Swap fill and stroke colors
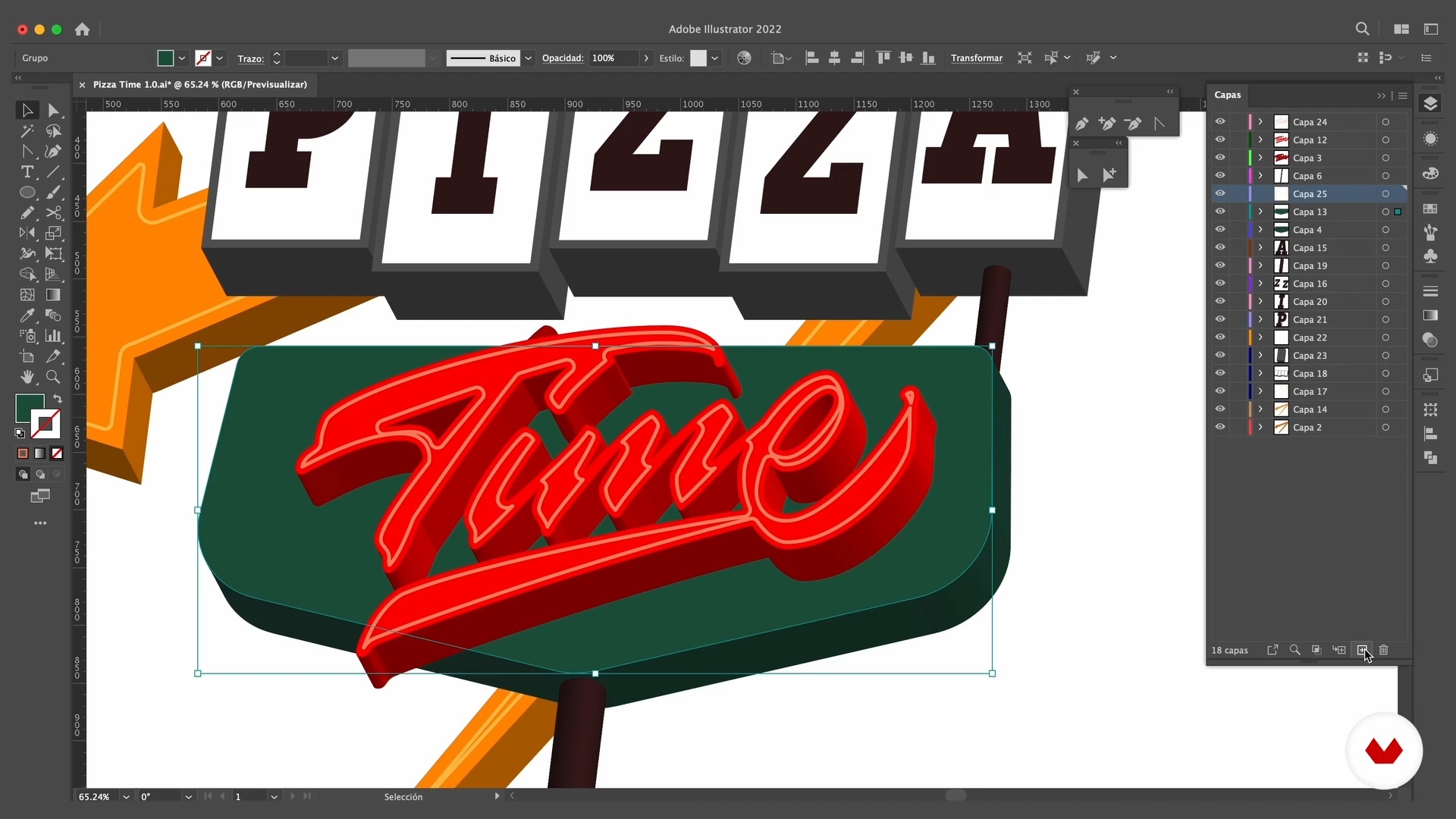Image resolution: width=1456 pixels, height=819 pixels. click(58, 399)
